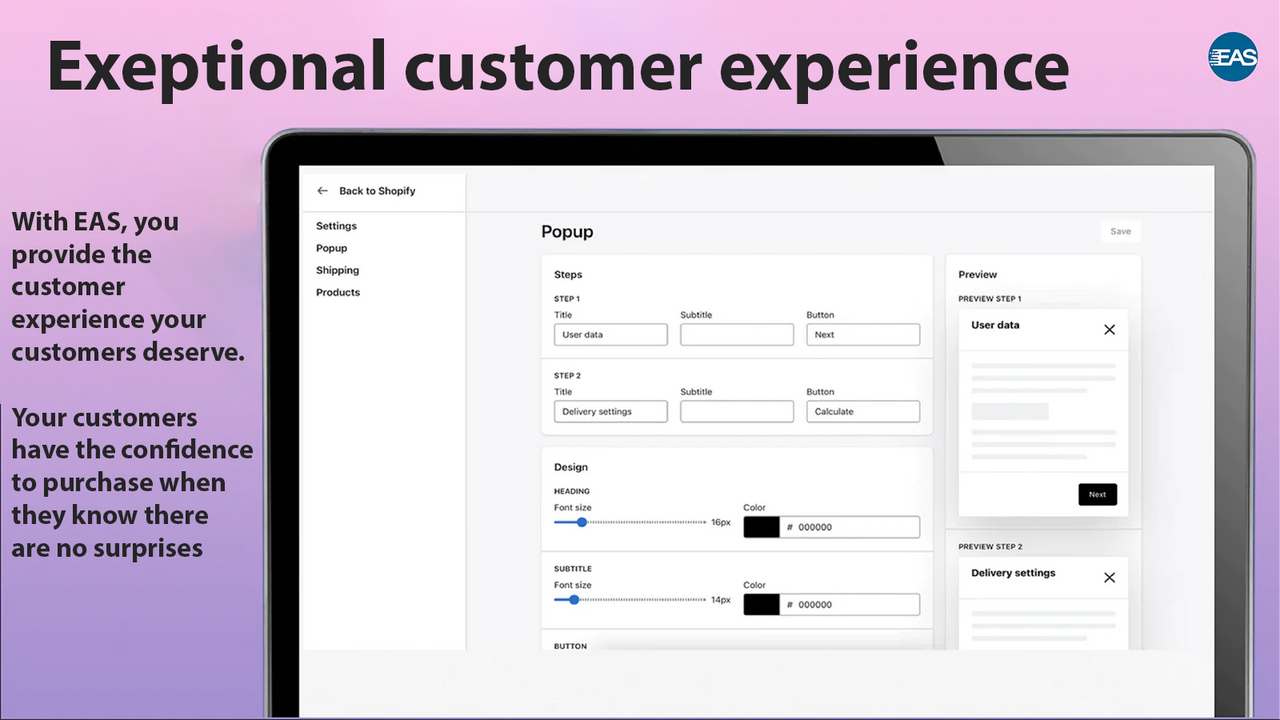Close the User data preview popup
The height and width of the screenshot is (720, 1280).
pos(1109,329)
